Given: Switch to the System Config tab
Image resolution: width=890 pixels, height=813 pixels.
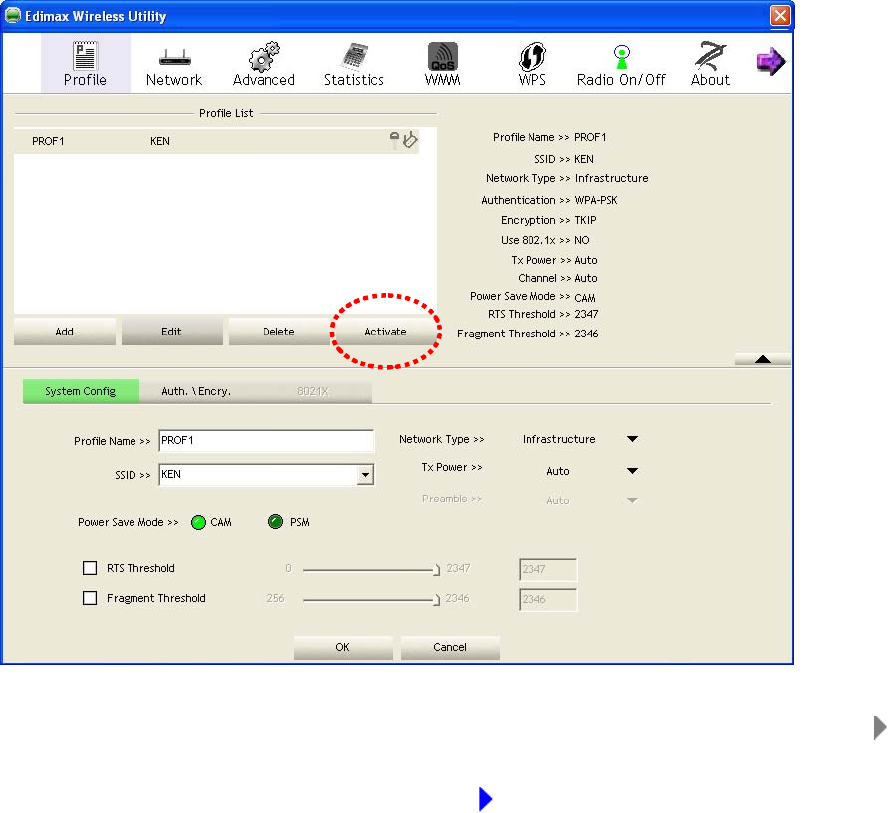Looking at the screenshot, I should pos(81,391).
